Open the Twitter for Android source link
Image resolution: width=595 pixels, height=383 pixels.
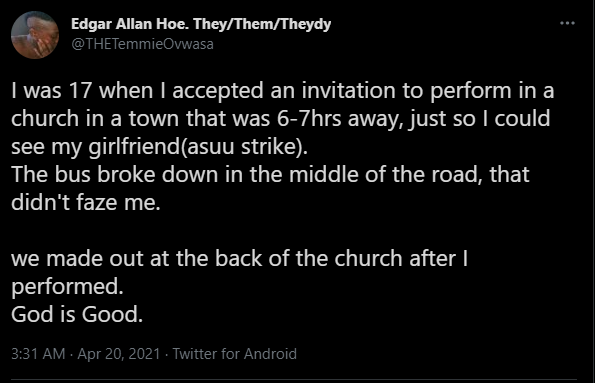(235, 354)
